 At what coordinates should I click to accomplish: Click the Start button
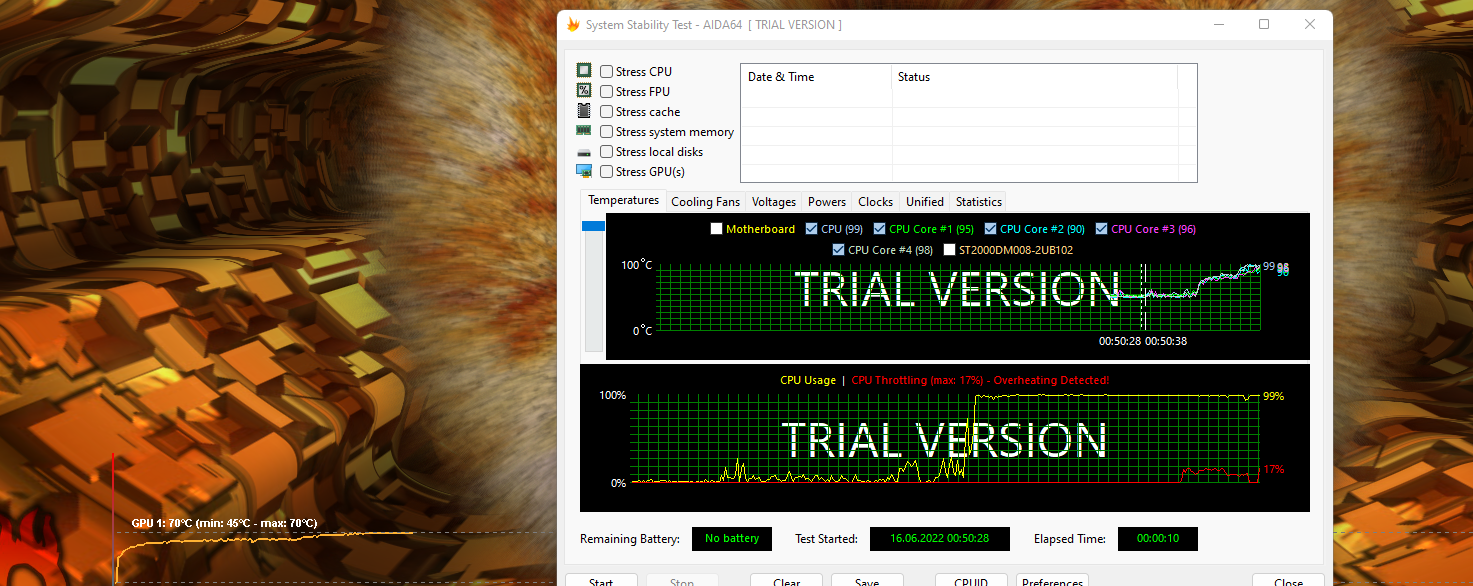point(601,580)
